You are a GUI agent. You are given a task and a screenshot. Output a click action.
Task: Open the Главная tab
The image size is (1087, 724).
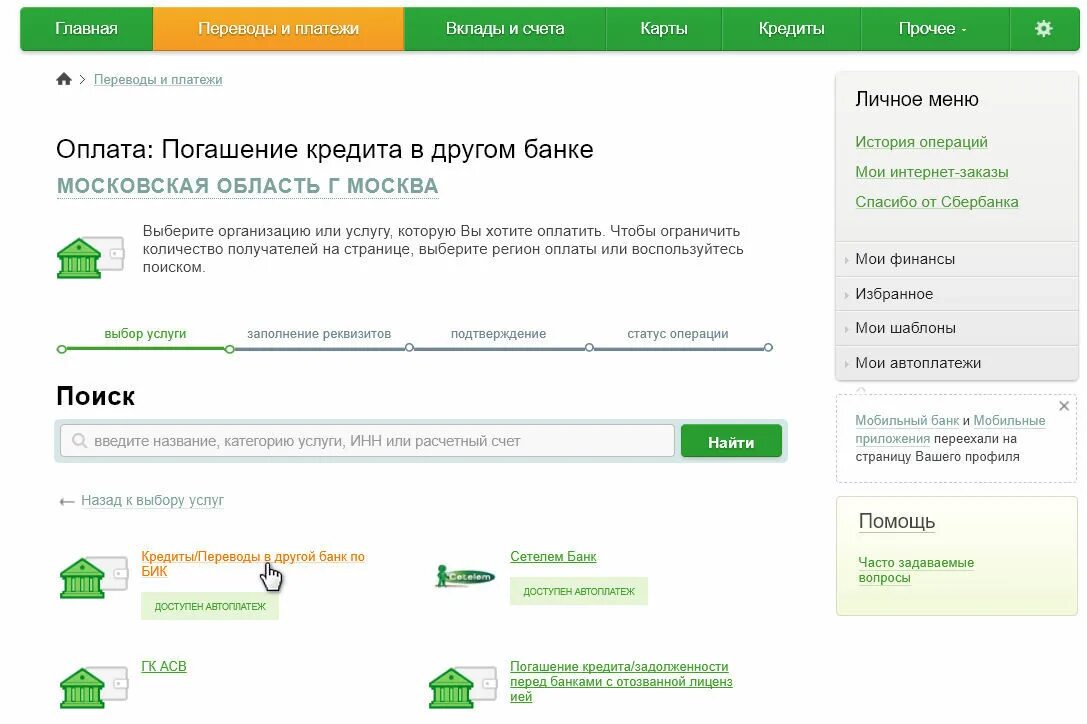coord(87,29)
